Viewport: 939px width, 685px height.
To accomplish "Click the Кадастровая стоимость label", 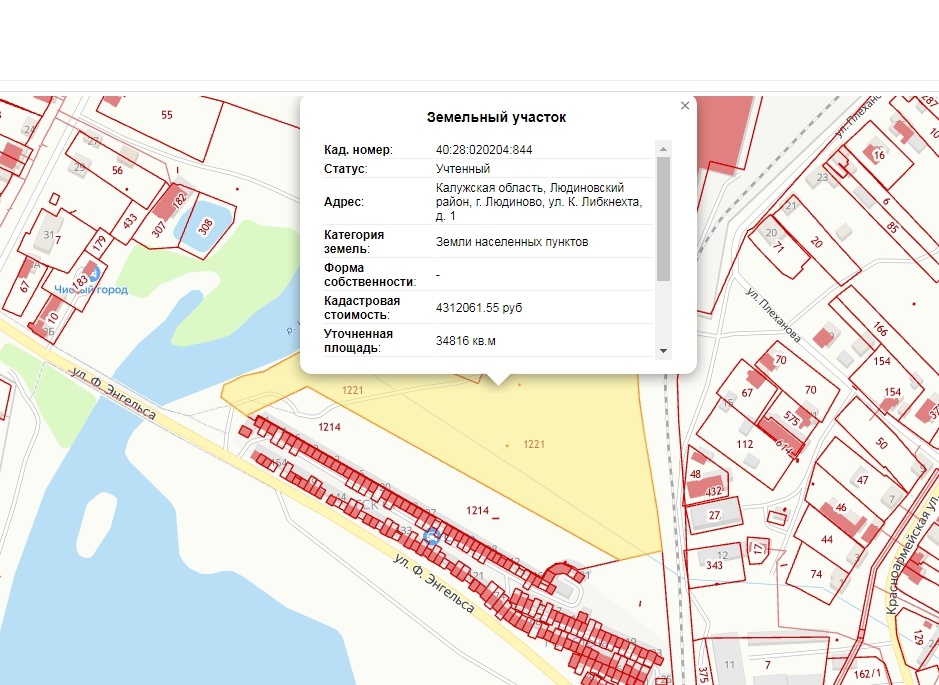I will pyautogui.click(x=362, y=308).
